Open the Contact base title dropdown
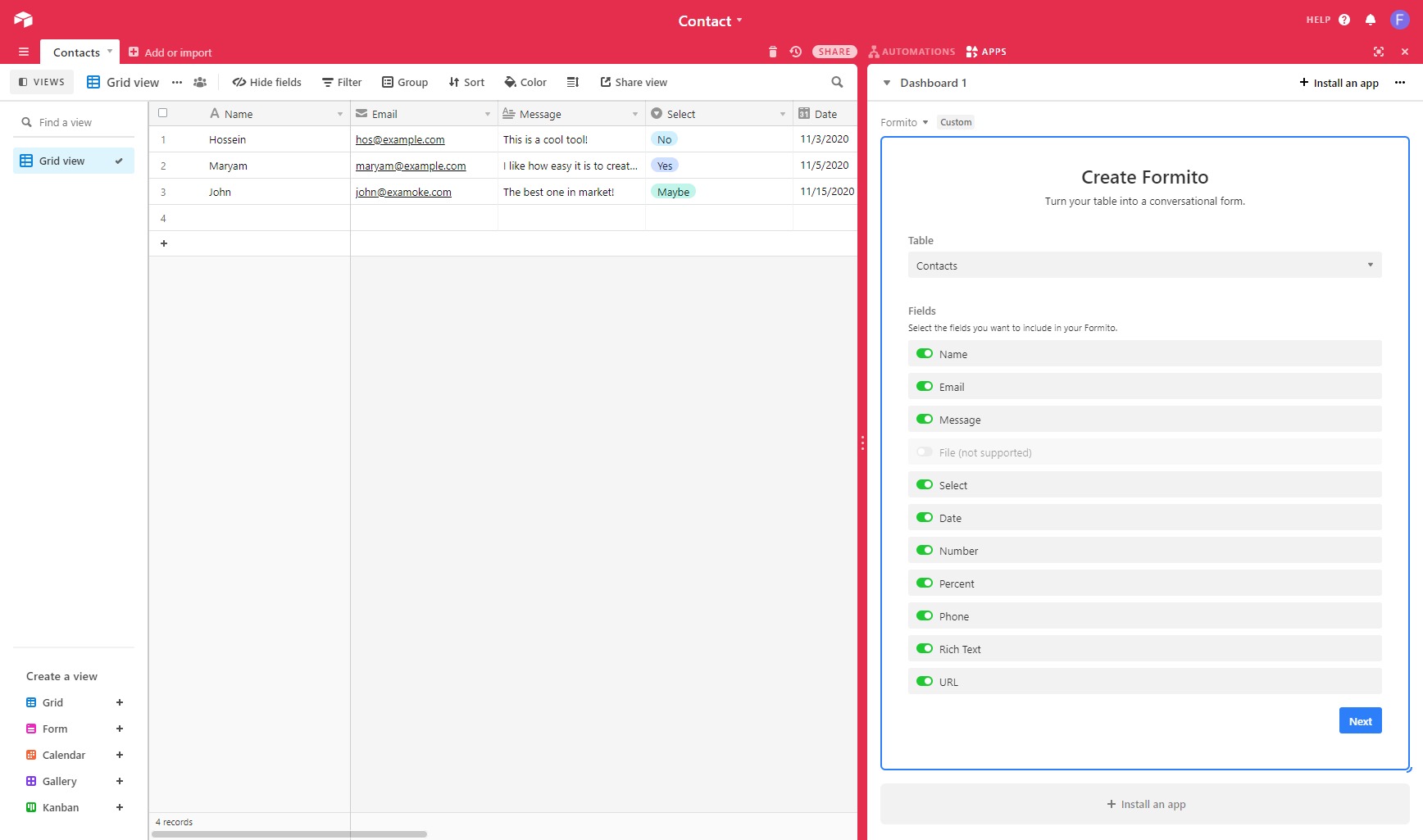Screen dimensions: 1423x840 710,20
